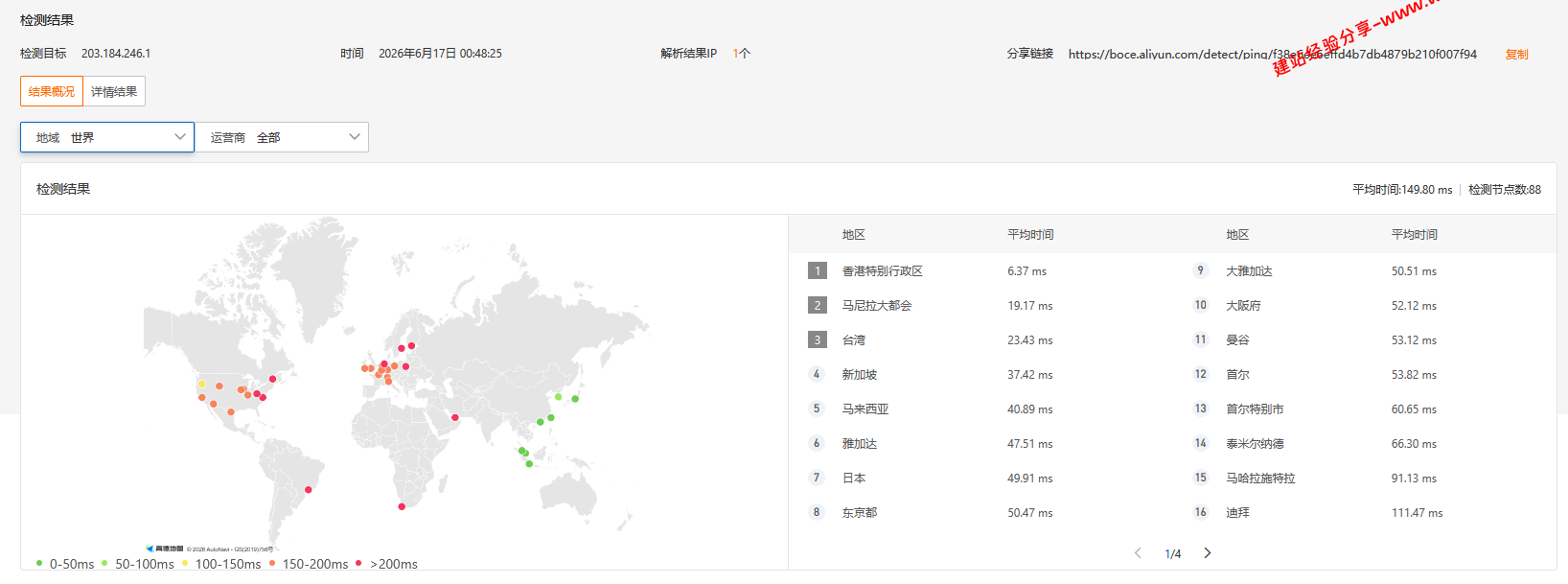Select the 大阪府 region name
1568x584 pixels.
pos(1243,306)
